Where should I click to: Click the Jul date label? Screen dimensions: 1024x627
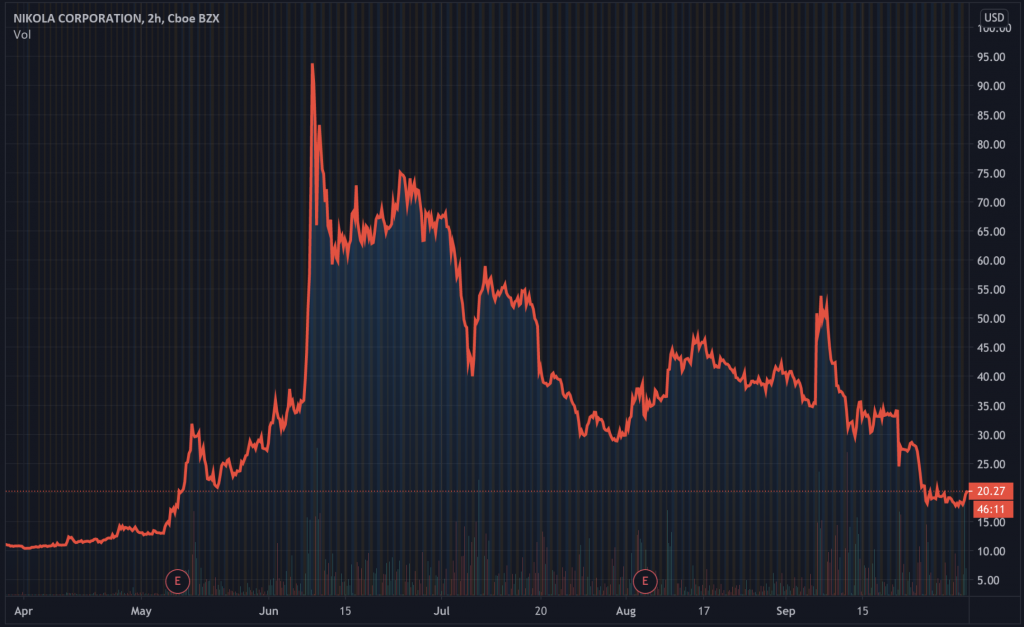click(441, 611)
